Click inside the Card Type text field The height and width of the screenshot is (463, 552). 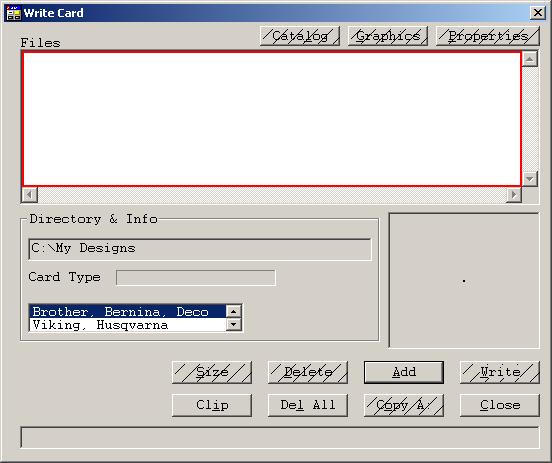click(196, 277)
